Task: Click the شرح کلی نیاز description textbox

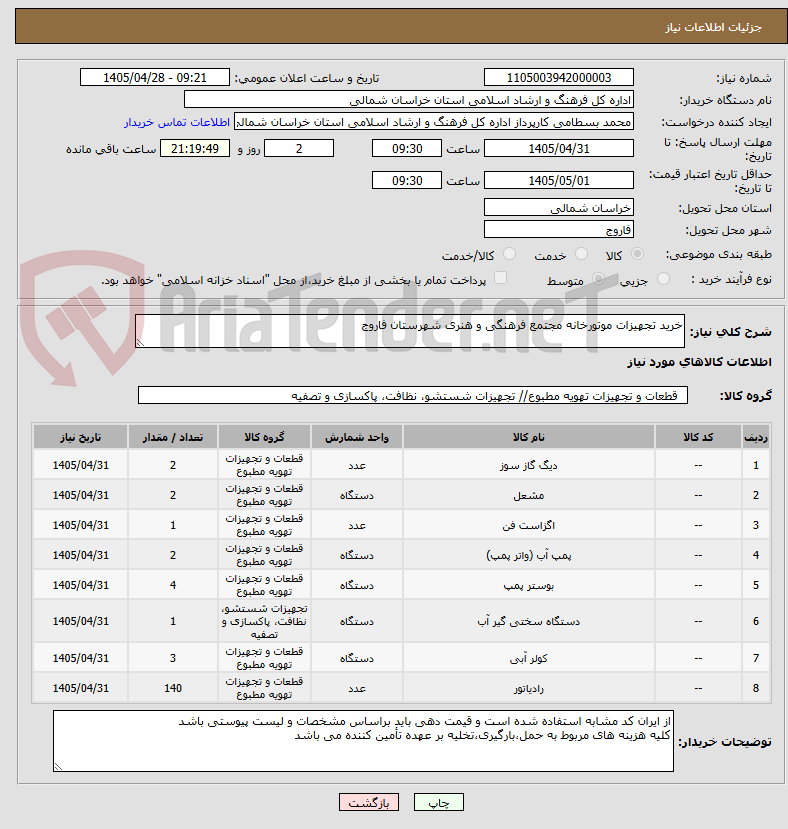Action: pos(410,331)
